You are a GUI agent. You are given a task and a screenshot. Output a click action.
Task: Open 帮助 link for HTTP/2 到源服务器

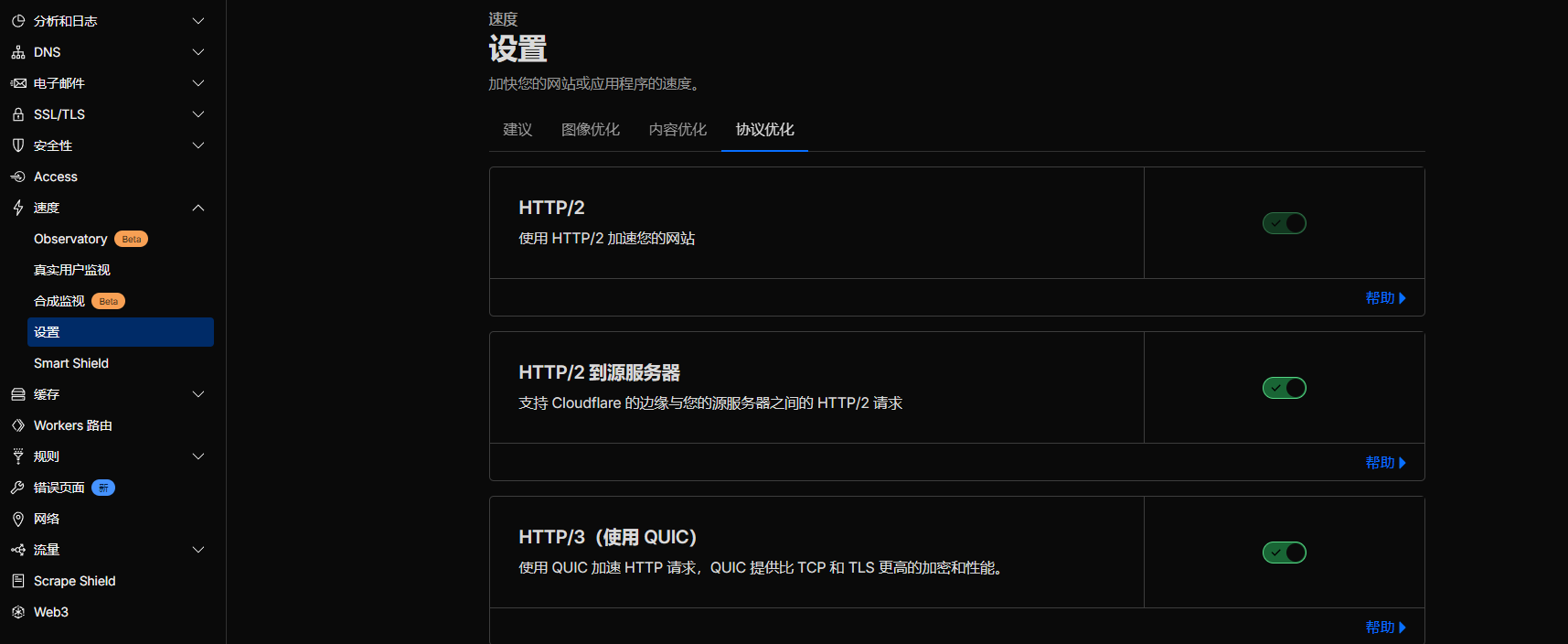[1384, 463]
